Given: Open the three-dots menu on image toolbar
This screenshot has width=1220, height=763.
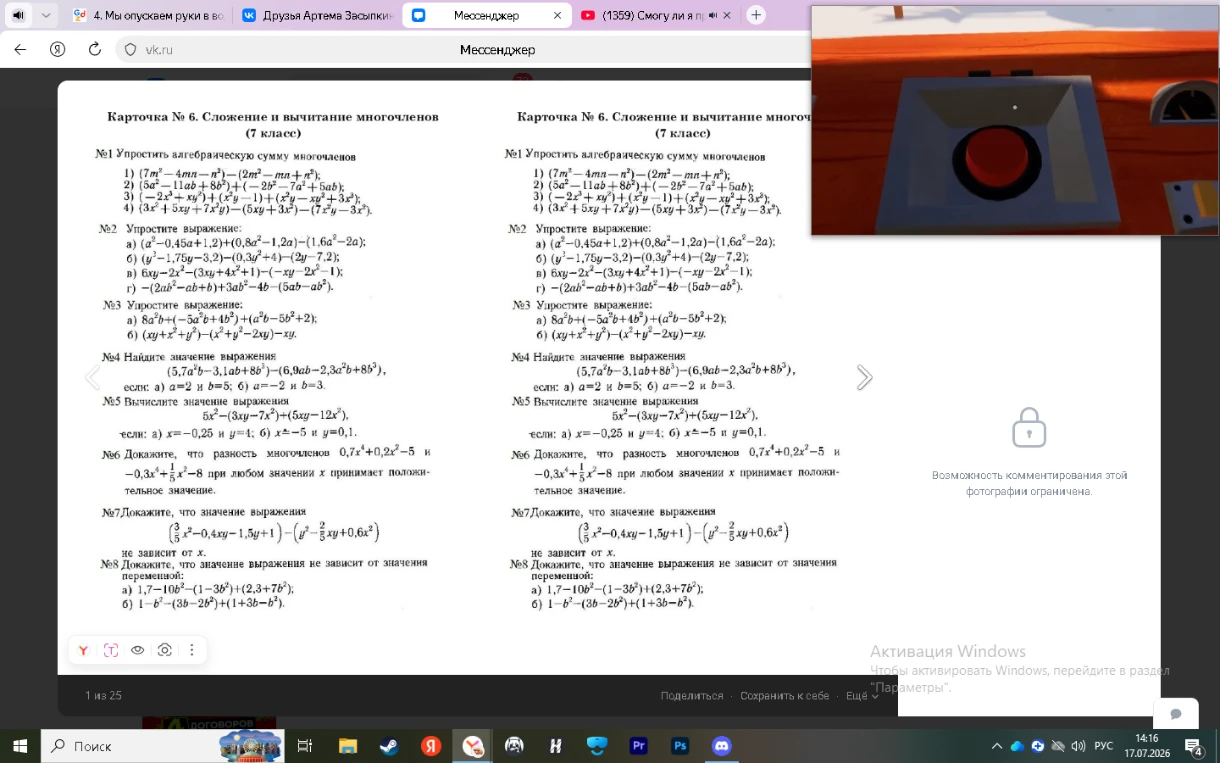Looking at the screenshot, I should tap(192, 651).
